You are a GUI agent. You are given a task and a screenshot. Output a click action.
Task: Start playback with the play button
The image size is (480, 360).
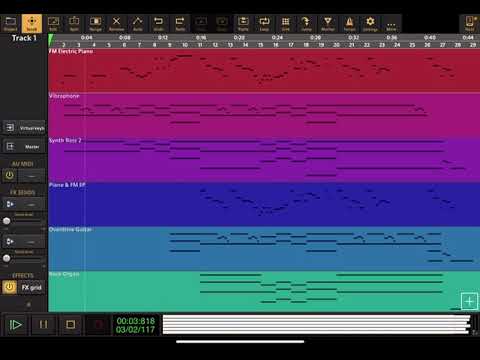pyautogui.click(x=15, y=324)
